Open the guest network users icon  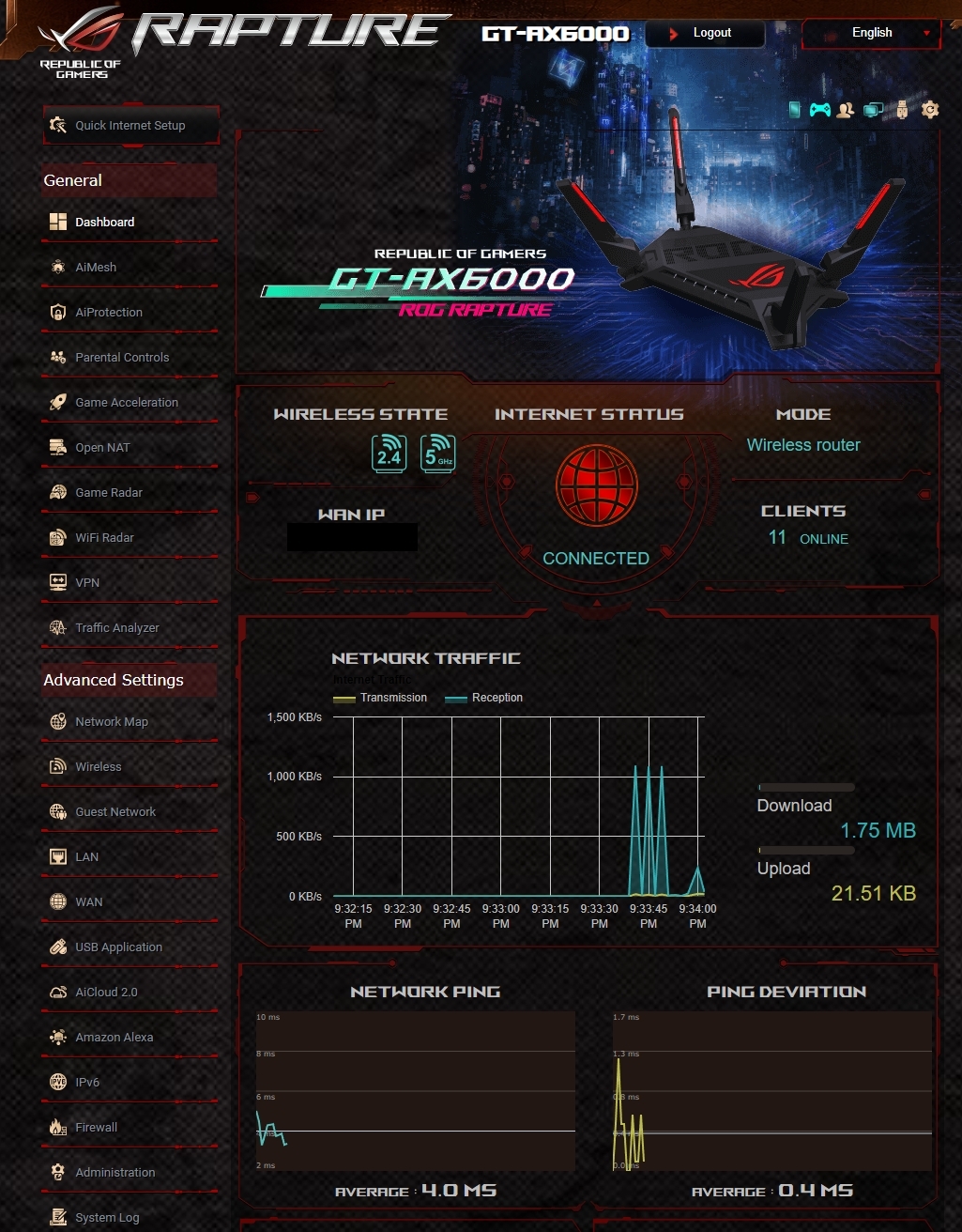coord(846,110)
